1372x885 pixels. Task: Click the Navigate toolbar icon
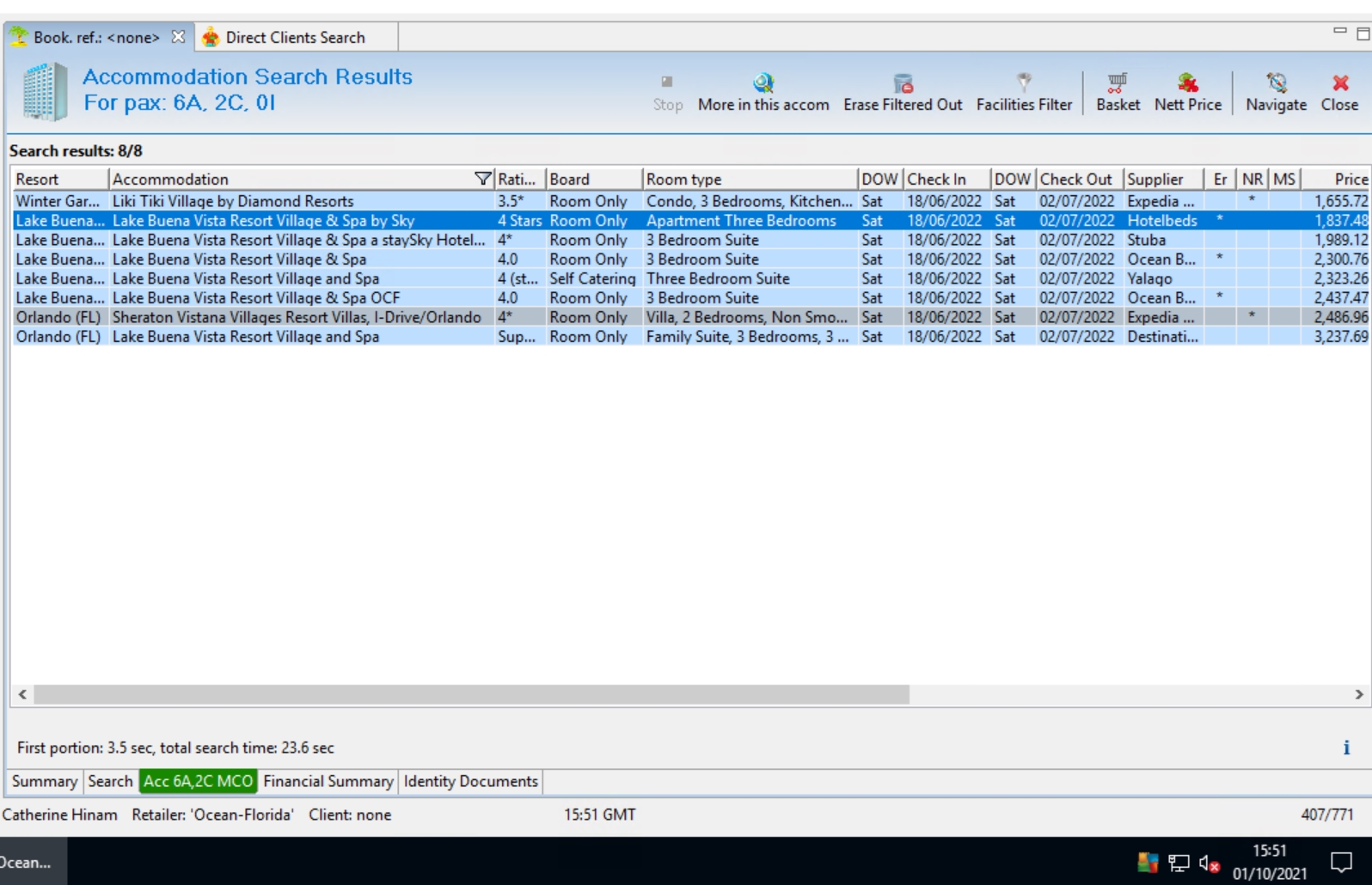click(1277, 93)
